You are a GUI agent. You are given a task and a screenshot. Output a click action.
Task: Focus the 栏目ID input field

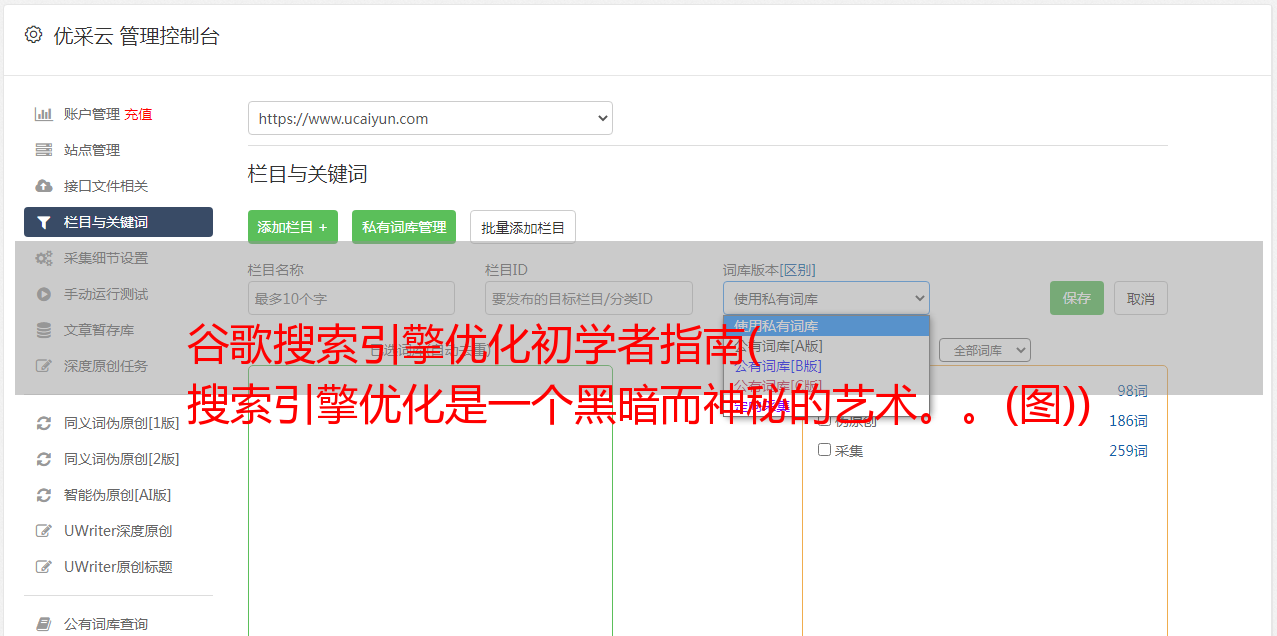589,298
